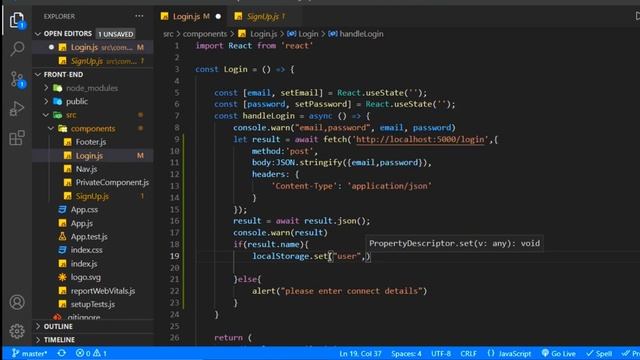The image size is (640, 360).
Task: Click the JavaScript language mode selector
Action: 509,353
